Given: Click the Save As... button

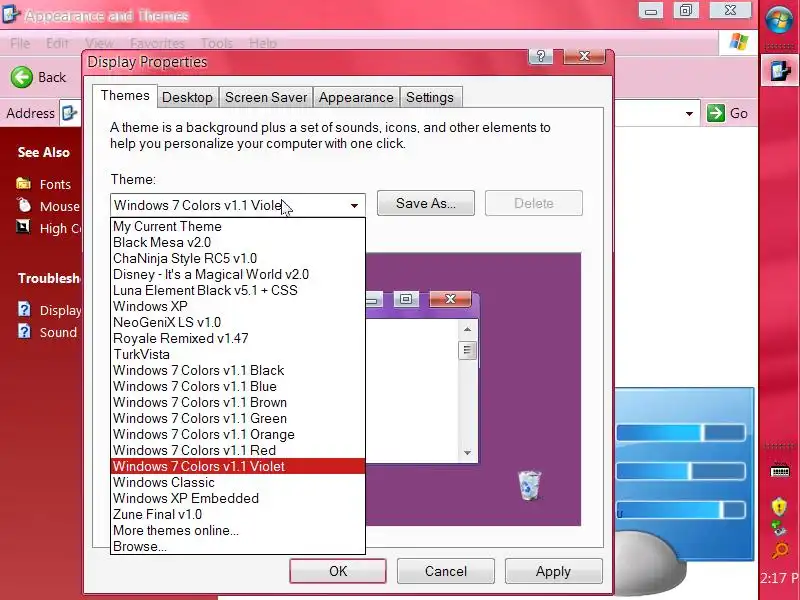Looking at the screenshot, I should (426, 203).
